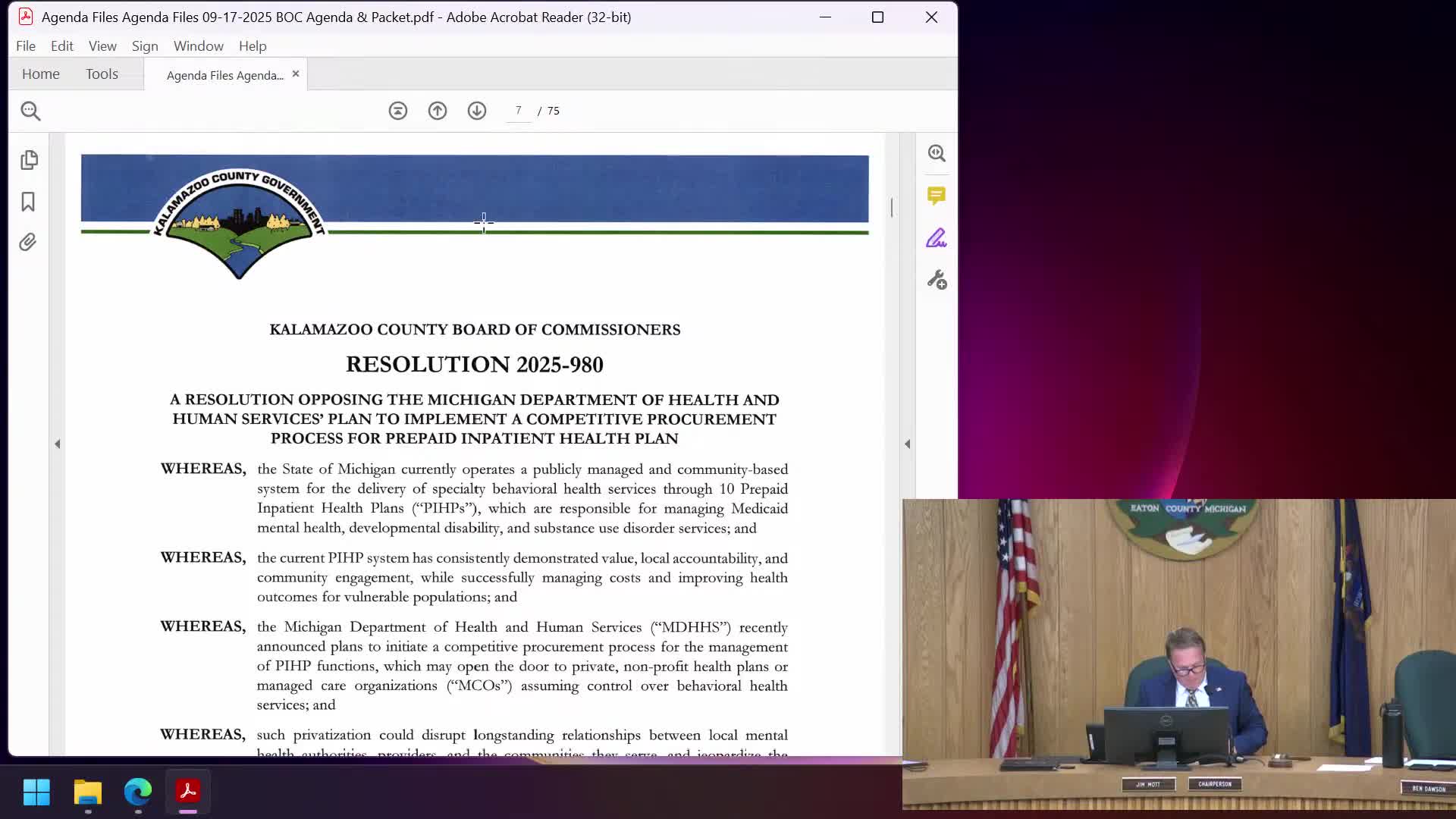Open the Attachments paperclip panel
The height and width of the screenshot is (819, 1456).
(28, 242)
